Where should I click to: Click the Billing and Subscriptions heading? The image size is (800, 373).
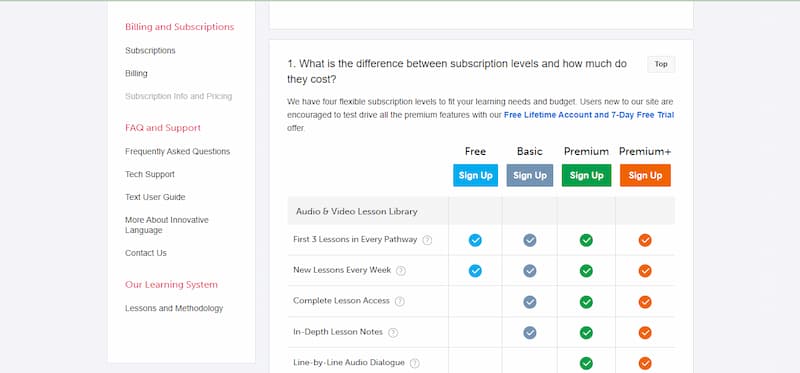coord(180,27)
